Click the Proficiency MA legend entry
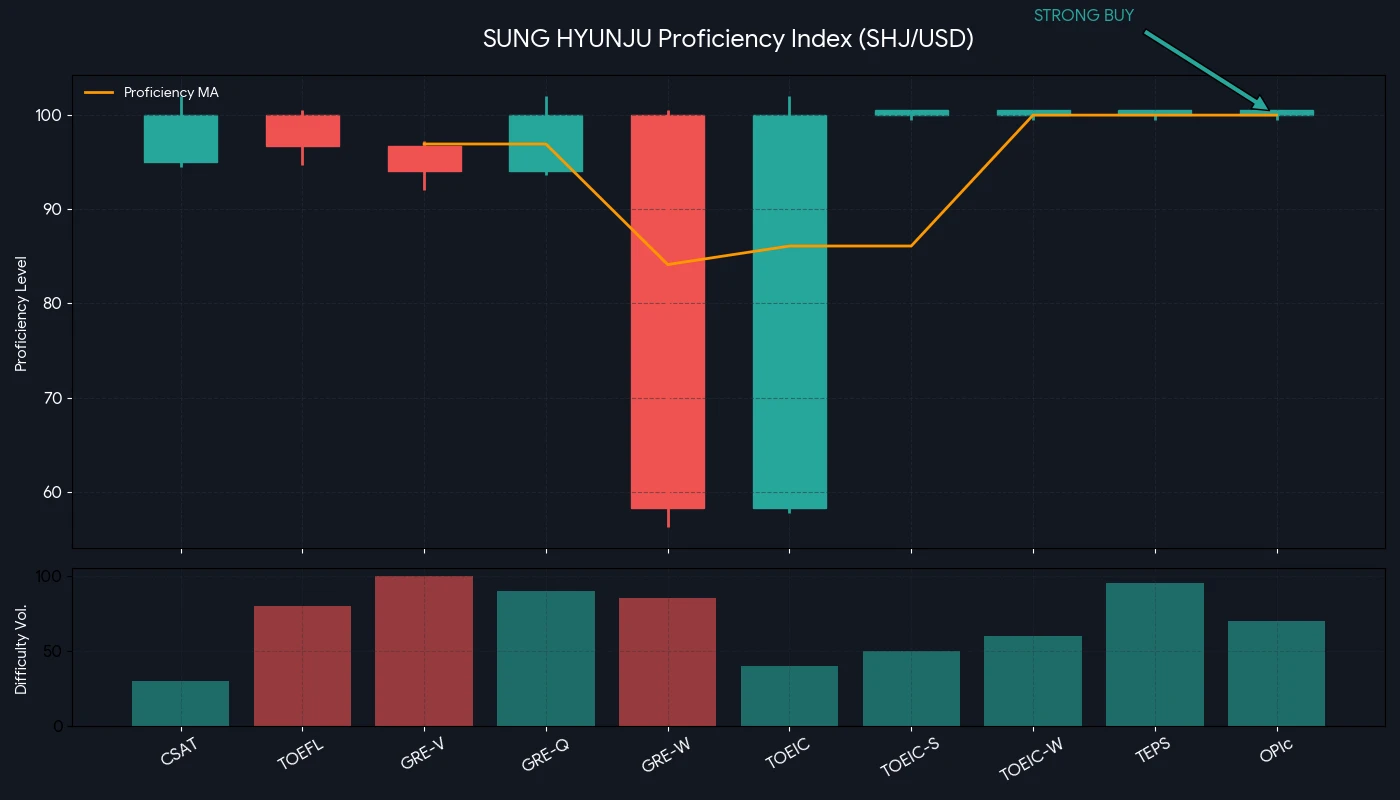This screenshot has height=800, width=1400. (151, 92)
